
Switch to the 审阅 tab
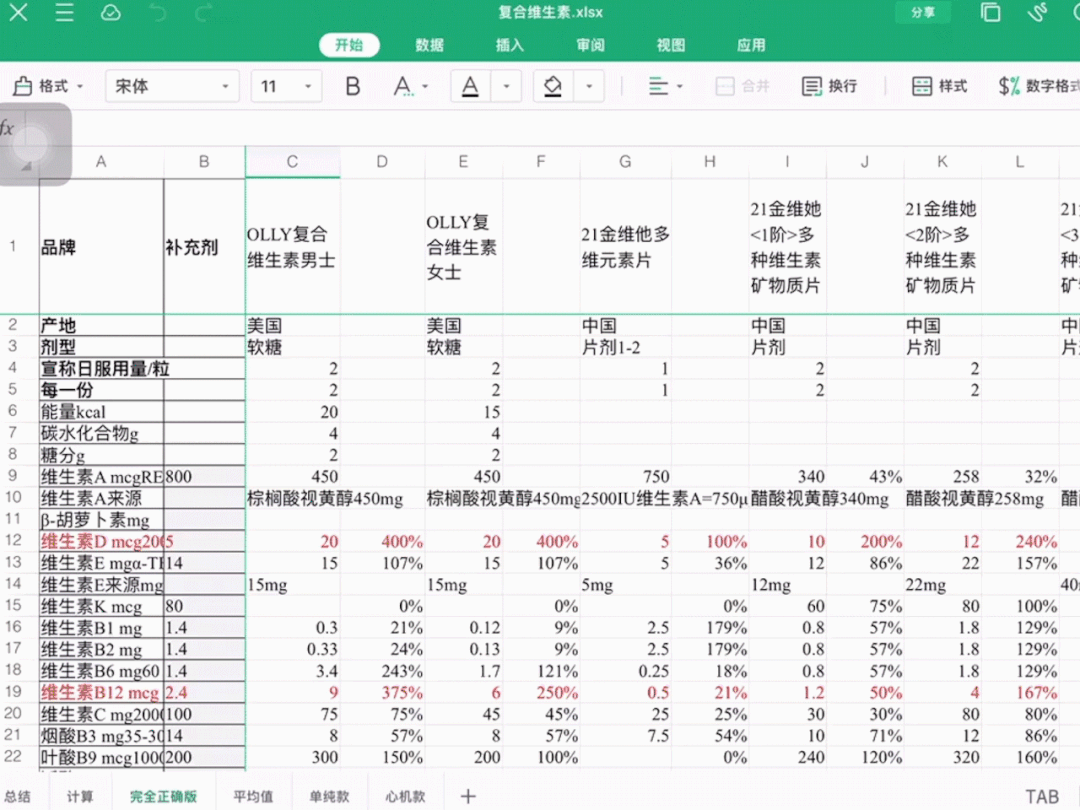(590, 45)
